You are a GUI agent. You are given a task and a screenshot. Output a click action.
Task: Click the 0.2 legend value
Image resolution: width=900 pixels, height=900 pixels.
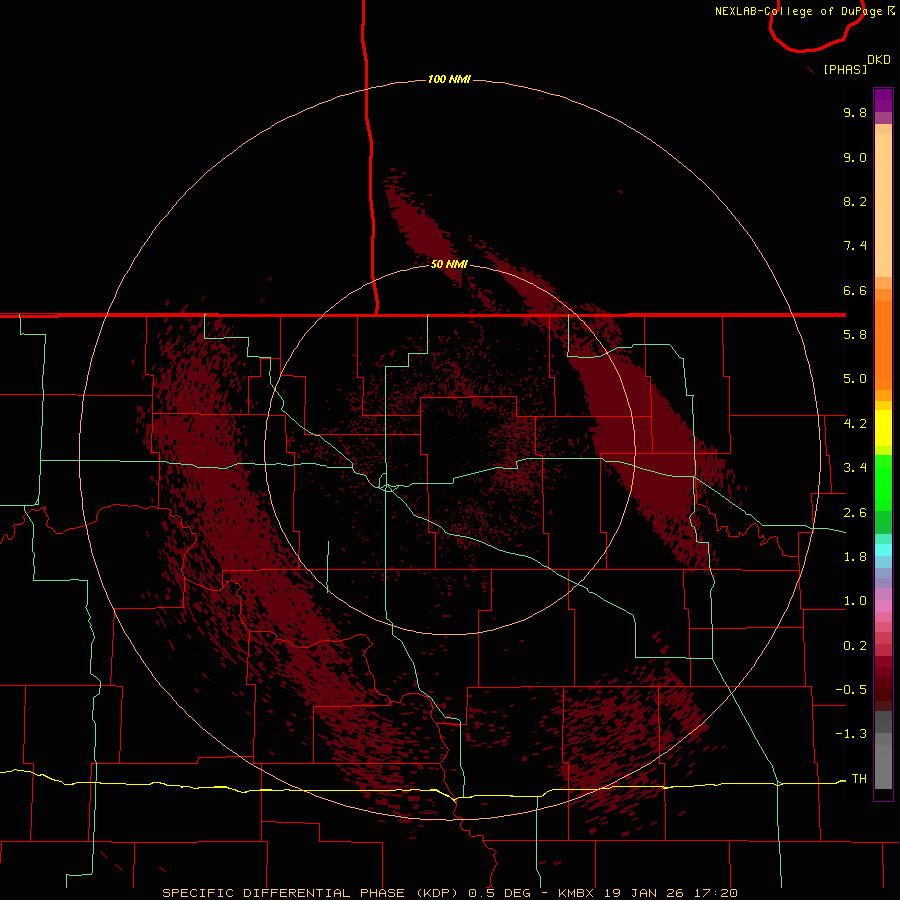tap(855, 646)
